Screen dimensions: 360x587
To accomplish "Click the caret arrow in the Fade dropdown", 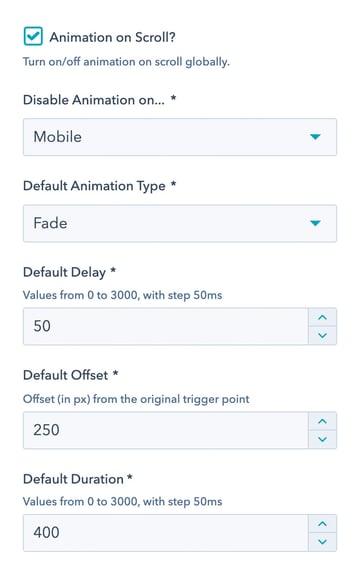I will (x=315, y=223).
